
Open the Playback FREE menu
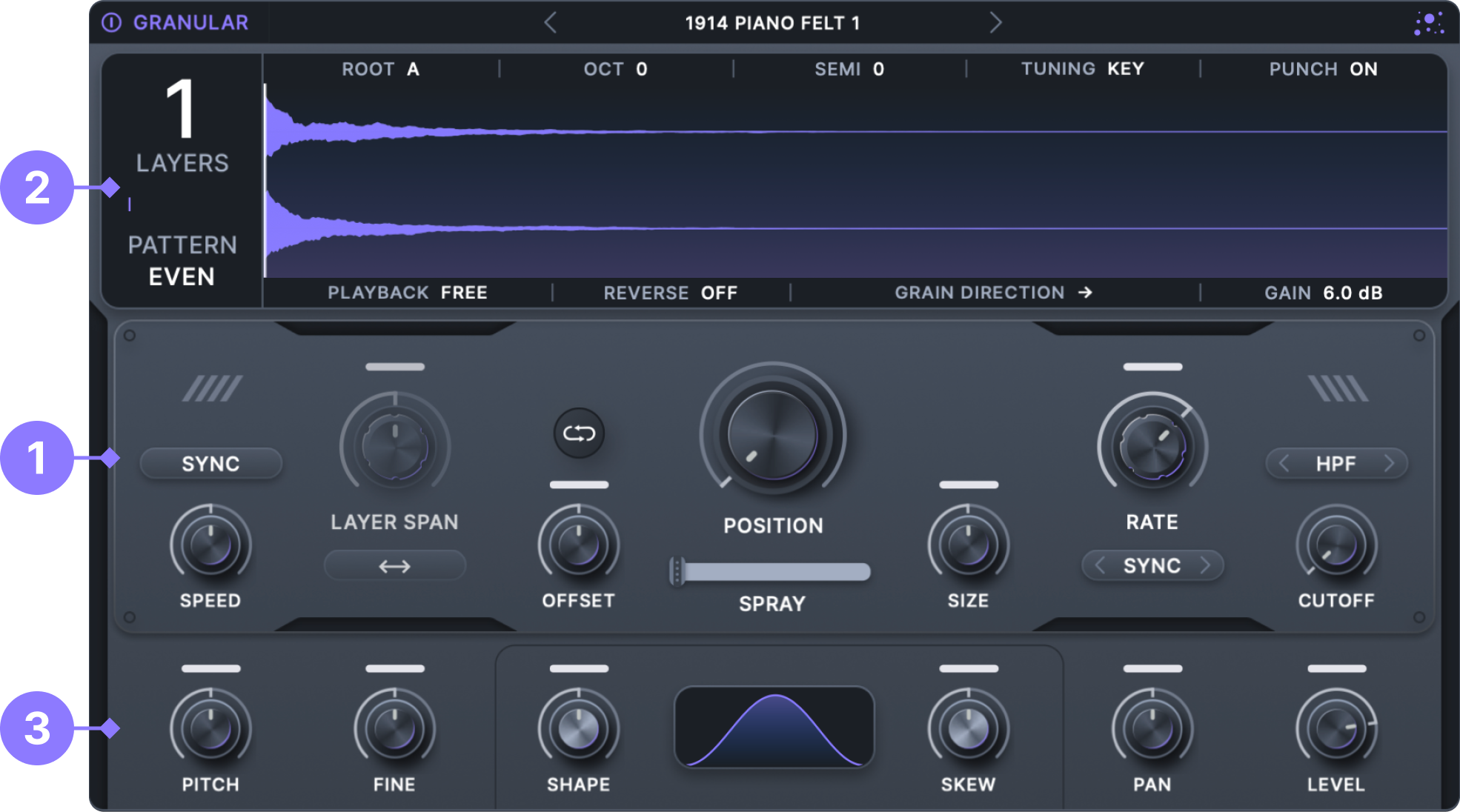463,293
